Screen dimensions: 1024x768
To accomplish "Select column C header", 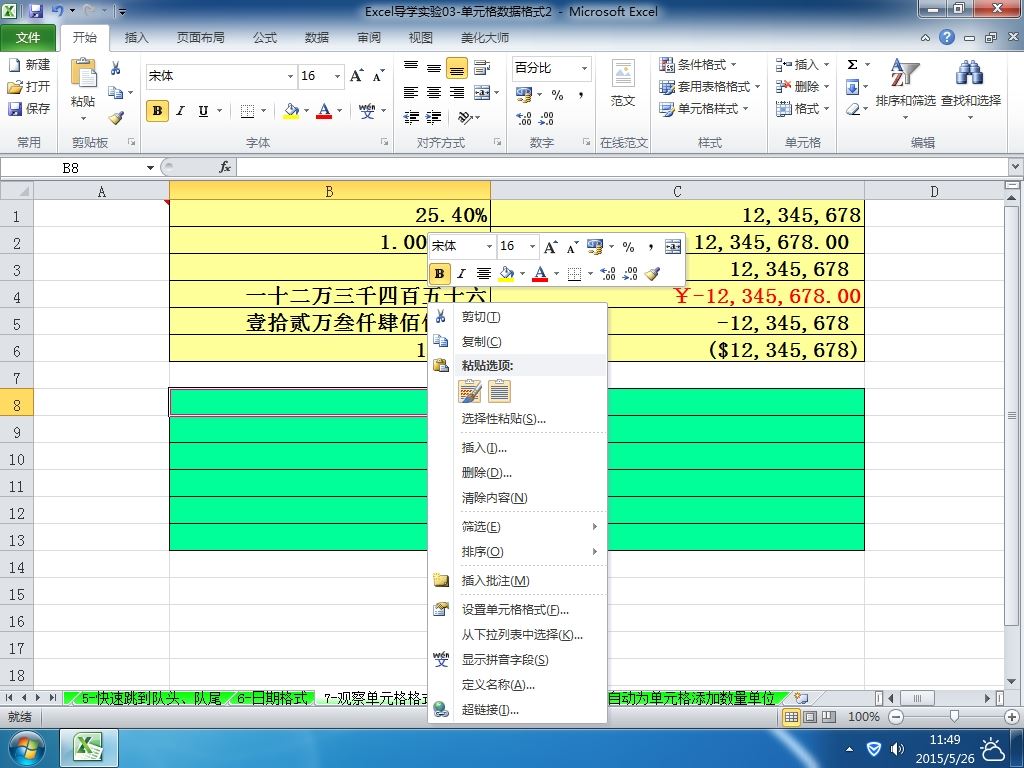I will (x=677, y=191).
